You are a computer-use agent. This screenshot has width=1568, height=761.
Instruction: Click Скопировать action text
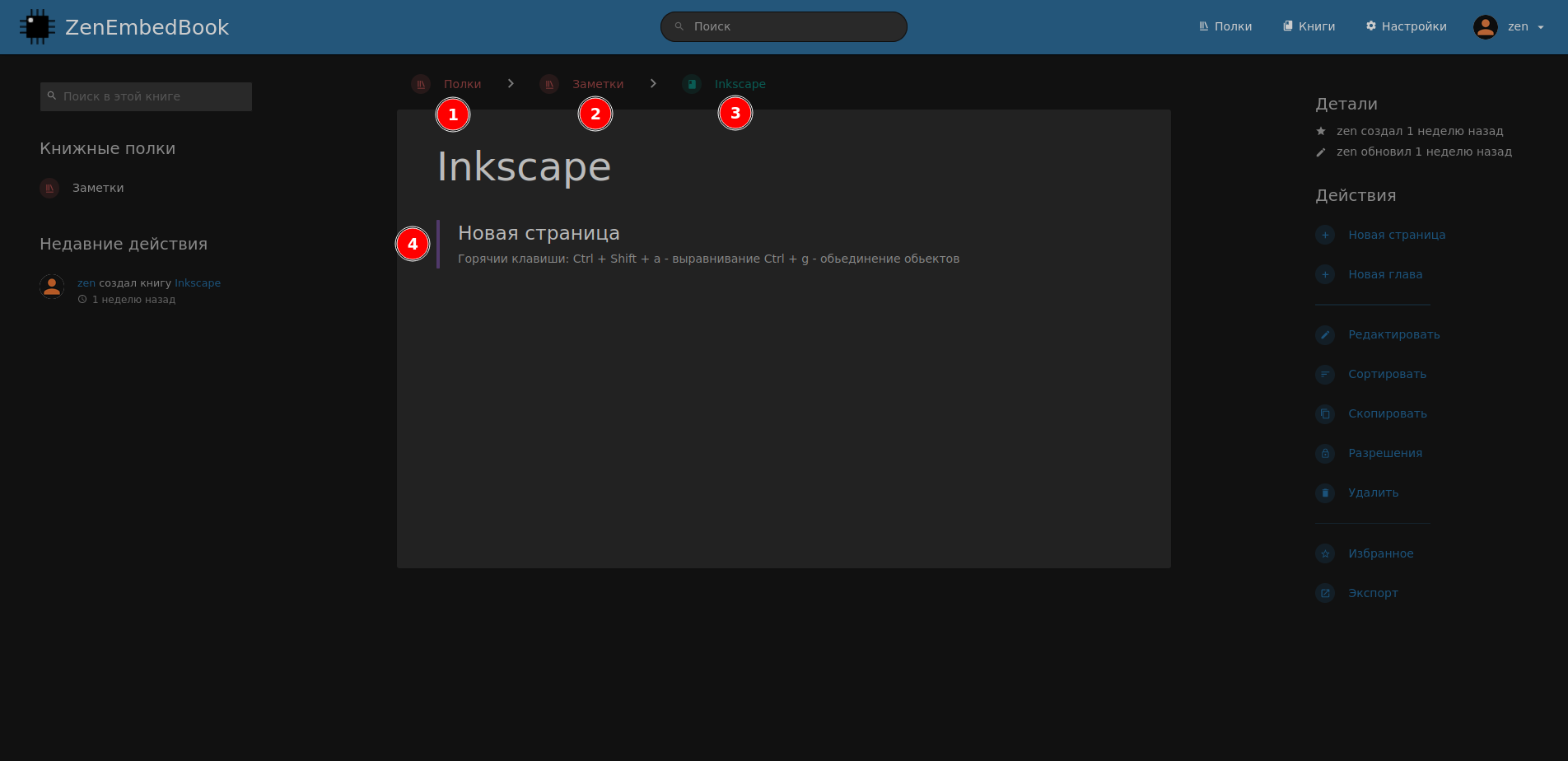pos(1388,413)
